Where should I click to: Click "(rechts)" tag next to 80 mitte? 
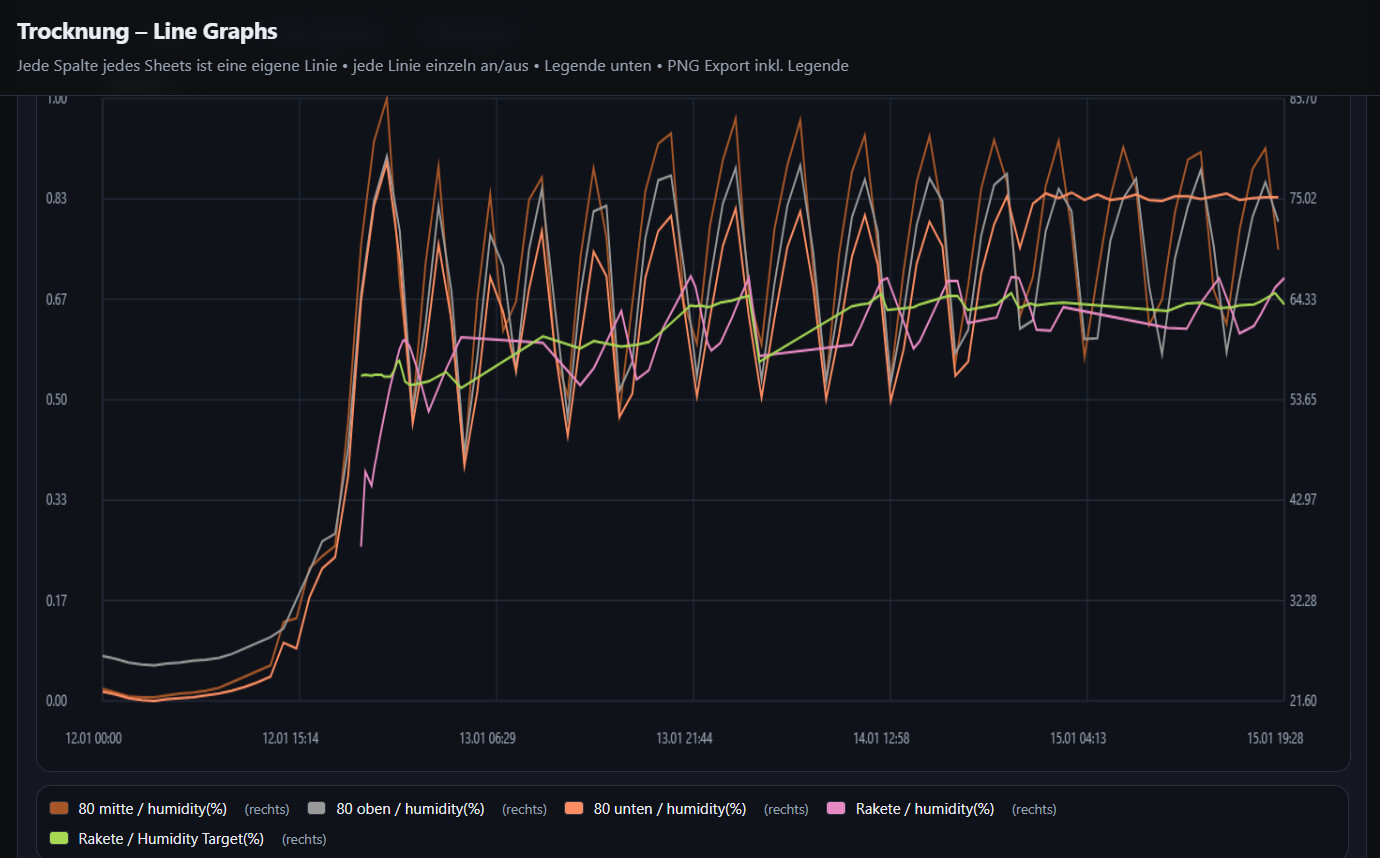point(267,810)
